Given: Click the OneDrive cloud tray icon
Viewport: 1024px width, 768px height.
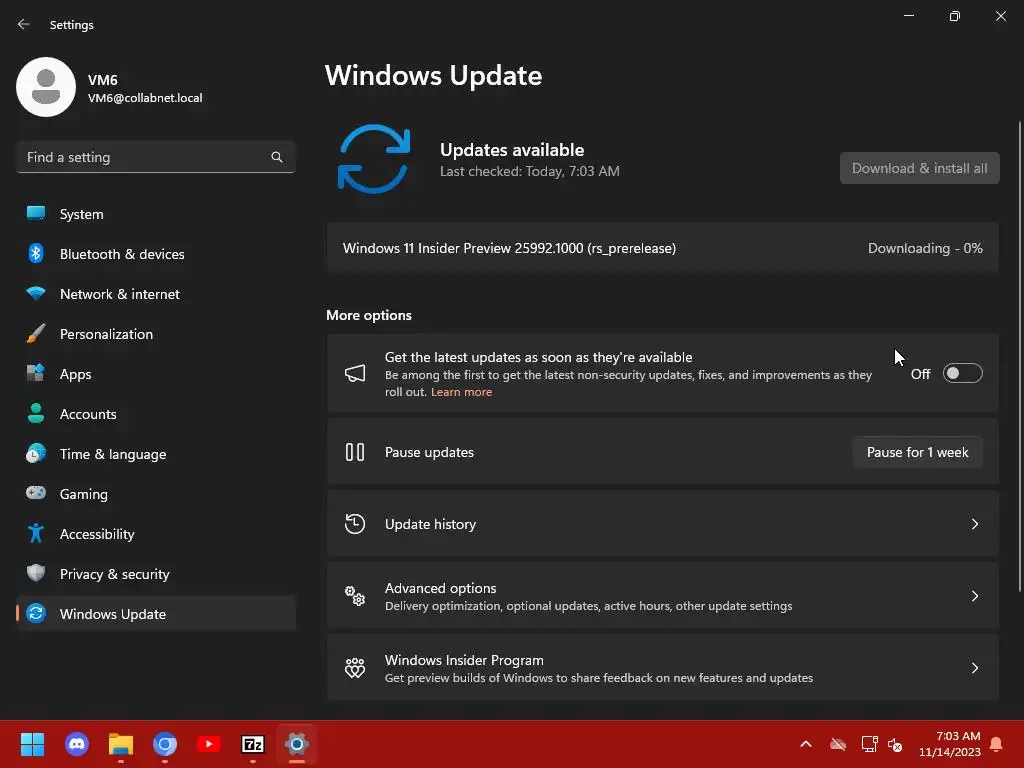Looking at the screenshot, I should pos(838,744).
